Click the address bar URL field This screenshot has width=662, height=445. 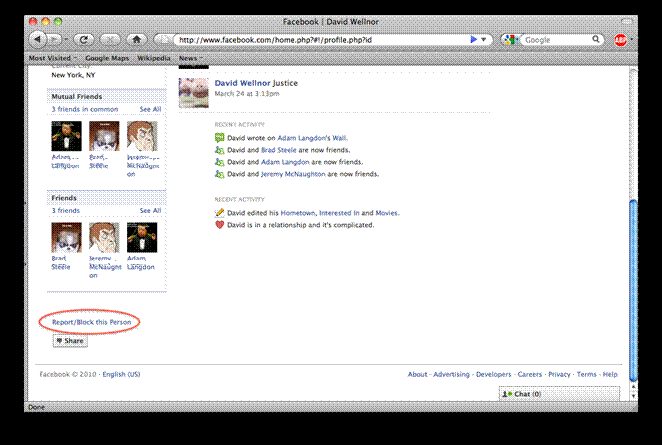point(321,40)
